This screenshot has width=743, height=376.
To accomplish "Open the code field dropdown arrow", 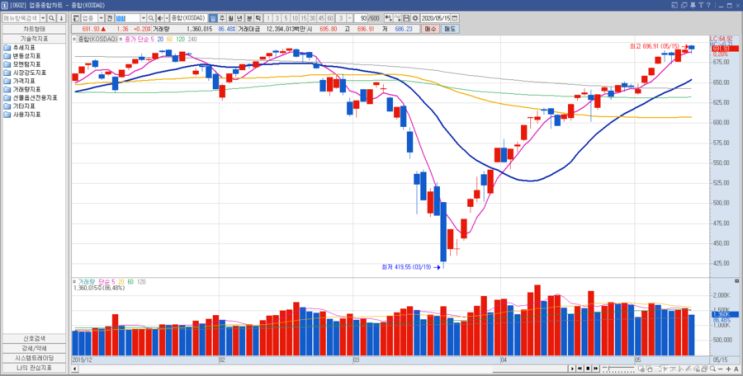I will (x=144, y=18).
